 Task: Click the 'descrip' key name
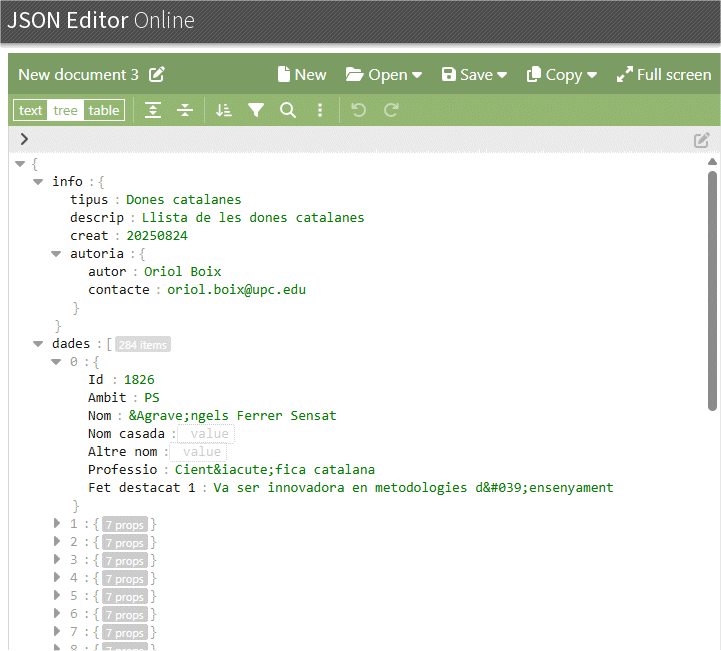(x=97, y=217)
